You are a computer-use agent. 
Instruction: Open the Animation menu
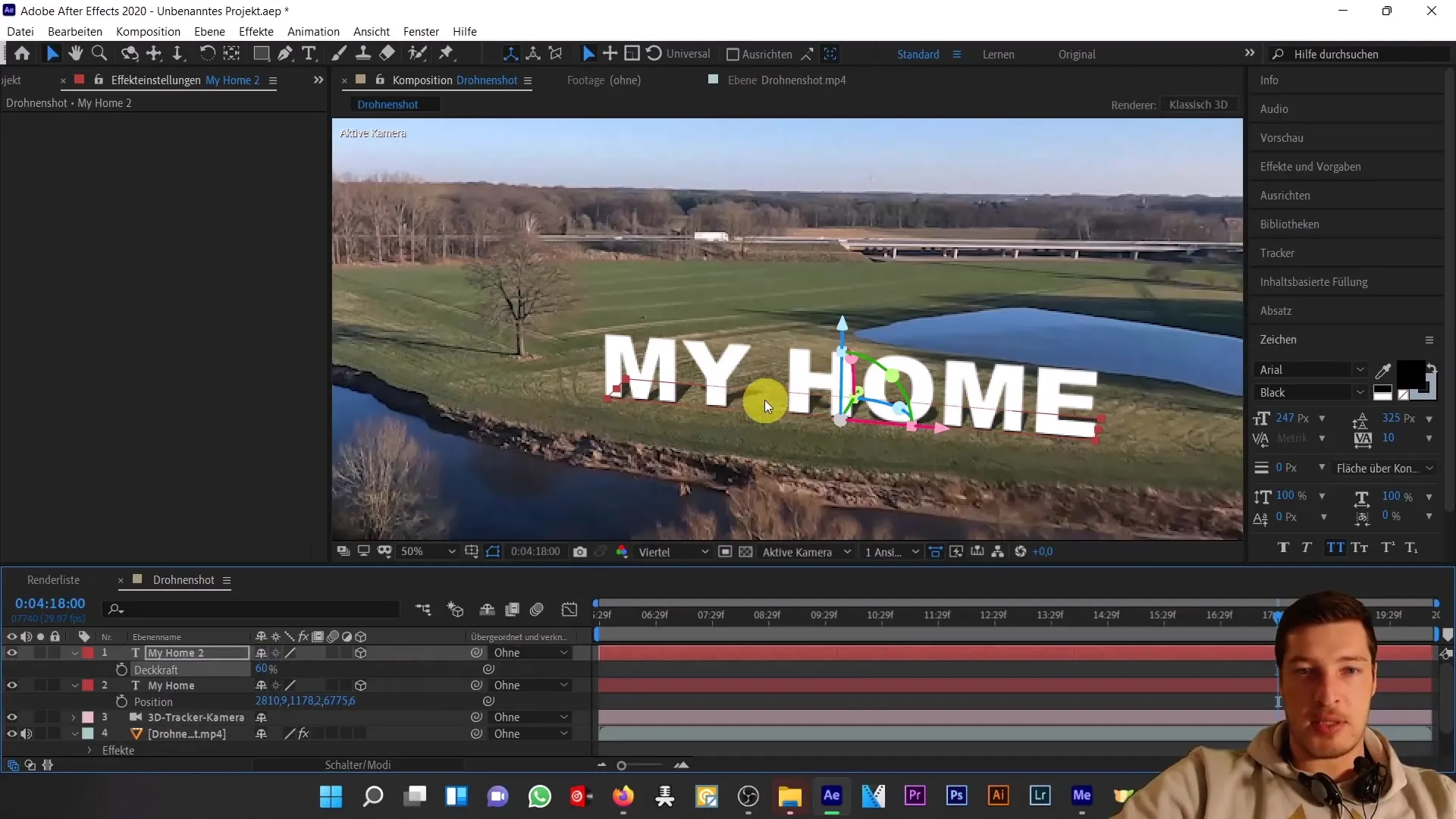point(313,32)
